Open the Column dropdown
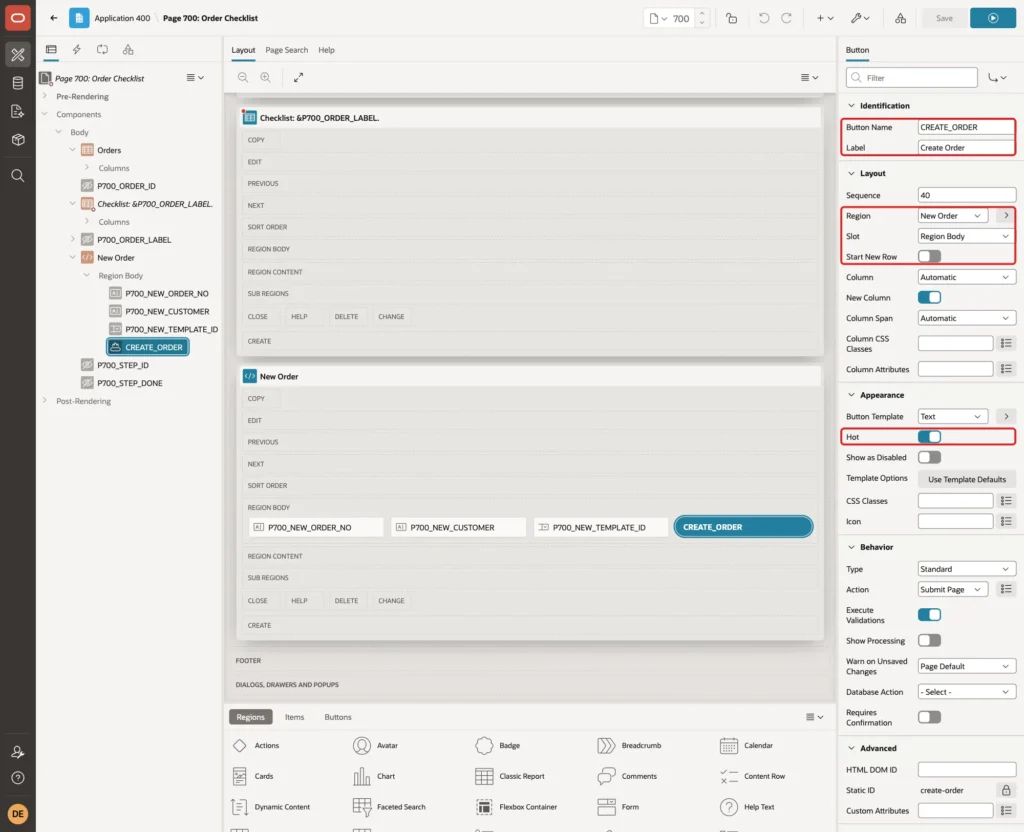 pos(967,277)
